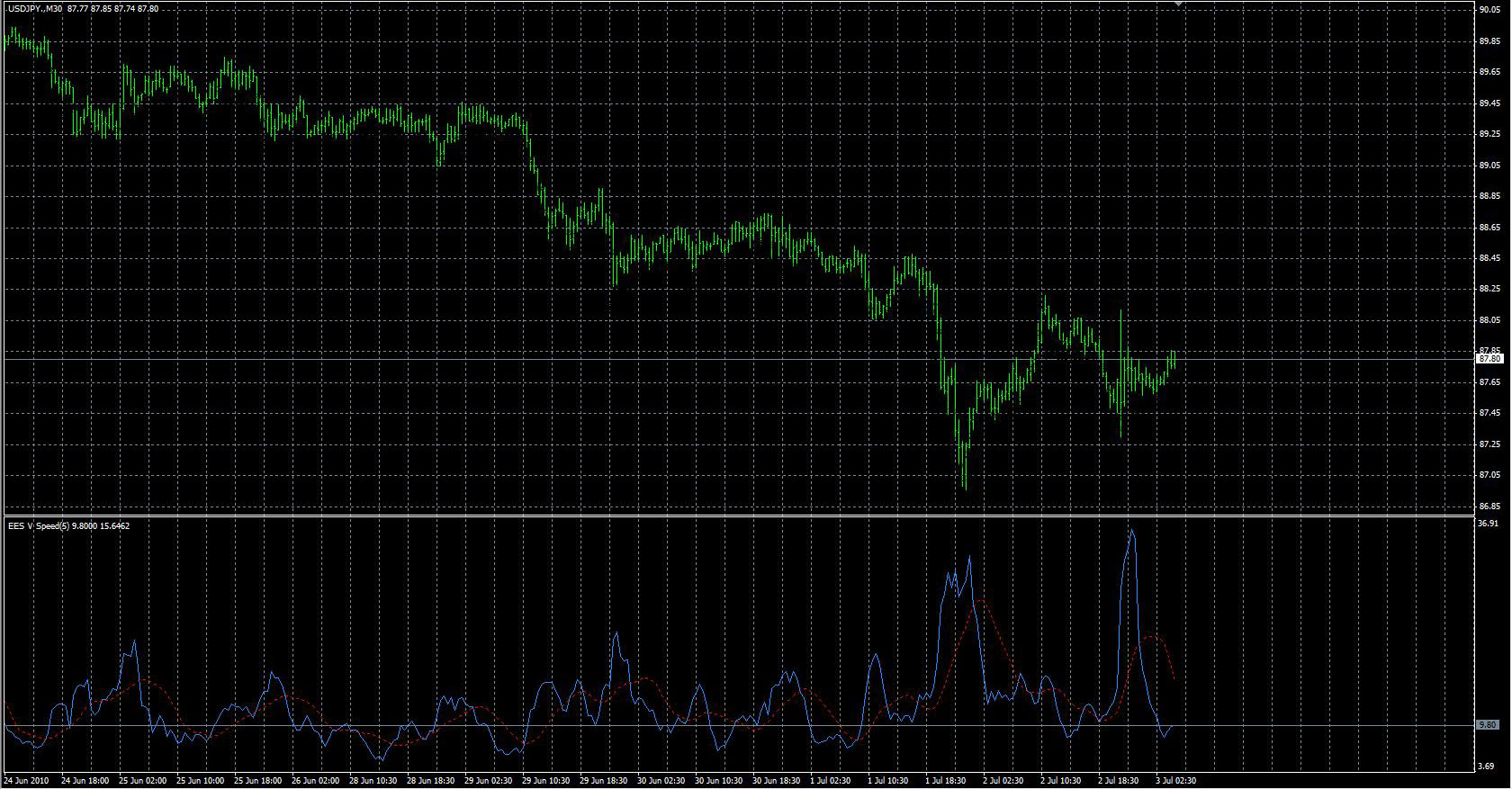Click the 90.05 price scale value
Screen dimensions: 1512x789
point(1489,9)
